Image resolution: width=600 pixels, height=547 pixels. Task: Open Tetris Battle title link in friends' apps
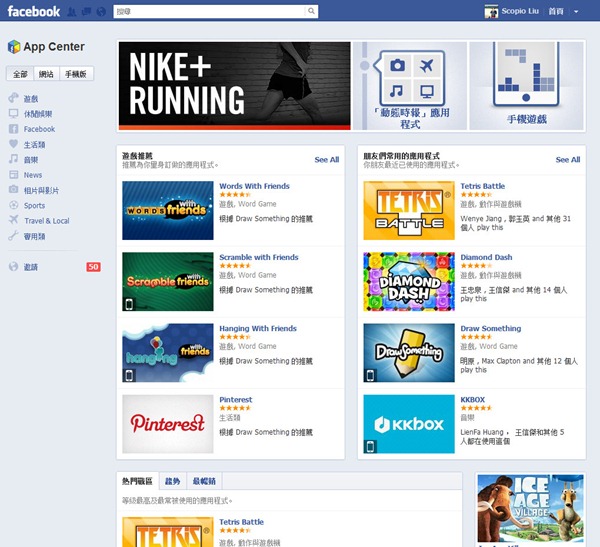(483, 186)
